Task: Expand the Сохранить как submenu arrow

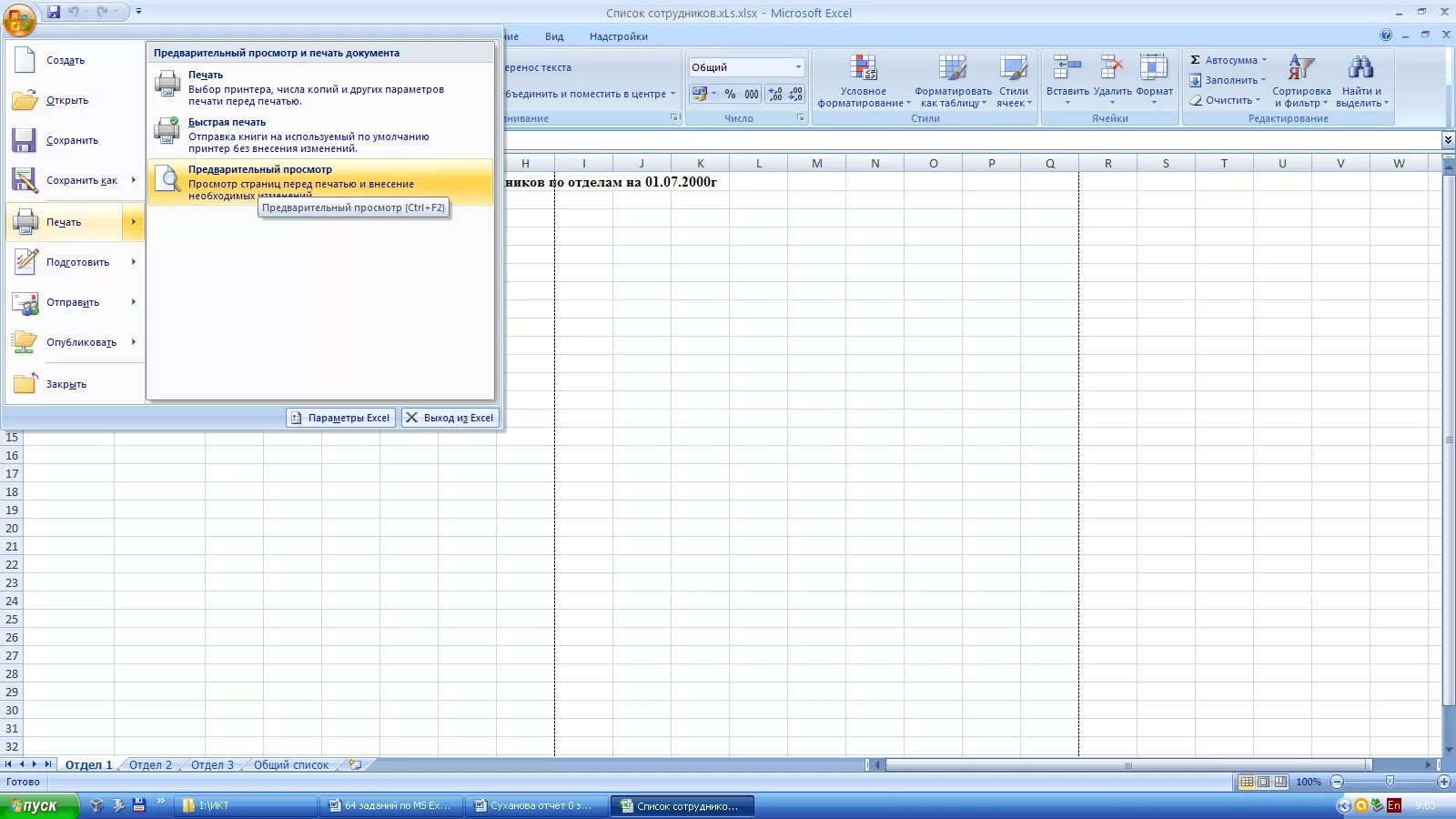Action: click(x=134, y=180)
